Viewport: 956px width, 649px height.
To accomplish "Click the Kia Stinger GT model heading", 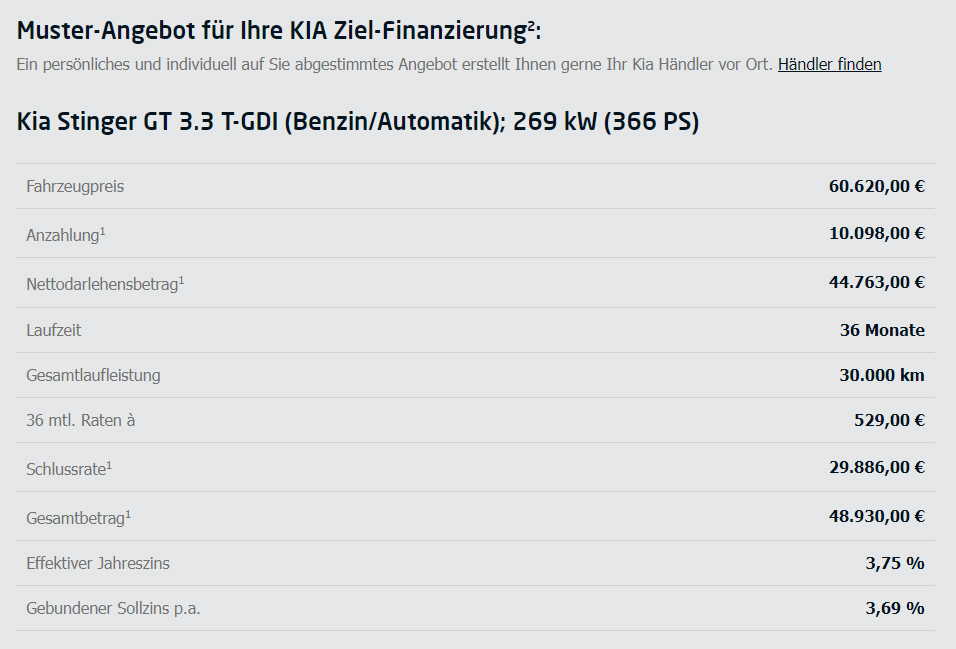I will tap(357, 123).
